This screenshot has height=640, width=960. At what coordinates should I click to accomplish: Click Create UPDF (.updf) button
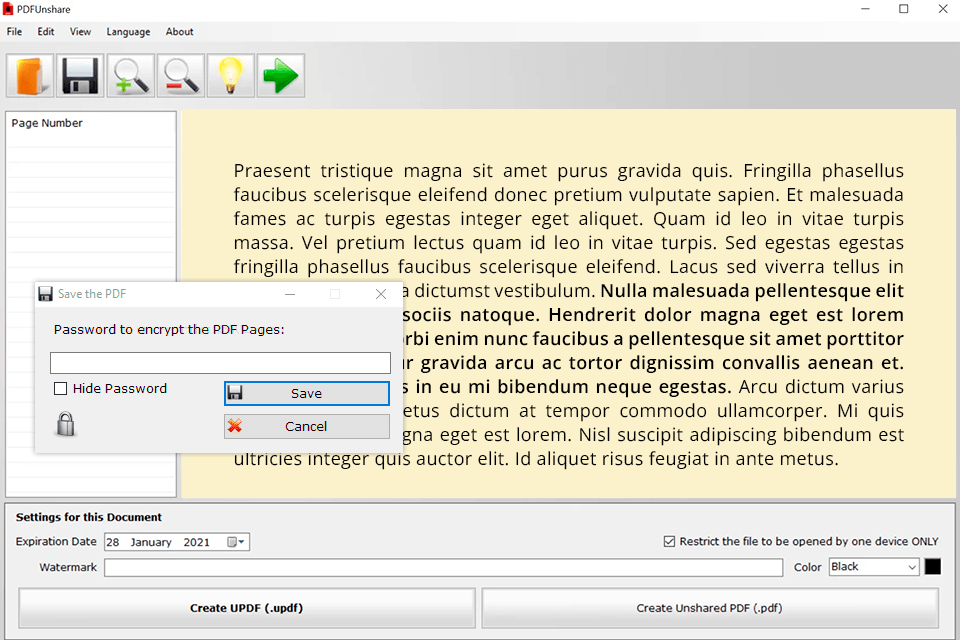247,608
